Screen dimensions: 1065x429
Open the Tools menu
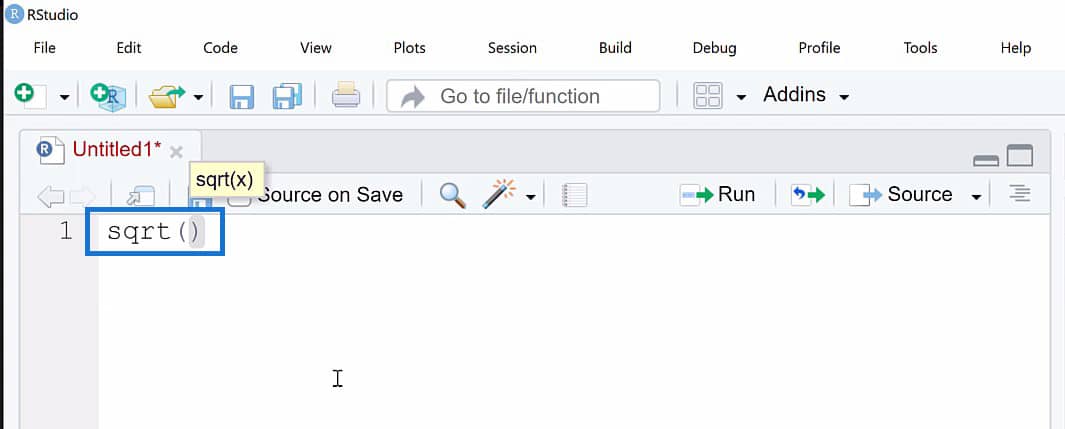pyautogui.click(x=920, y=48)
